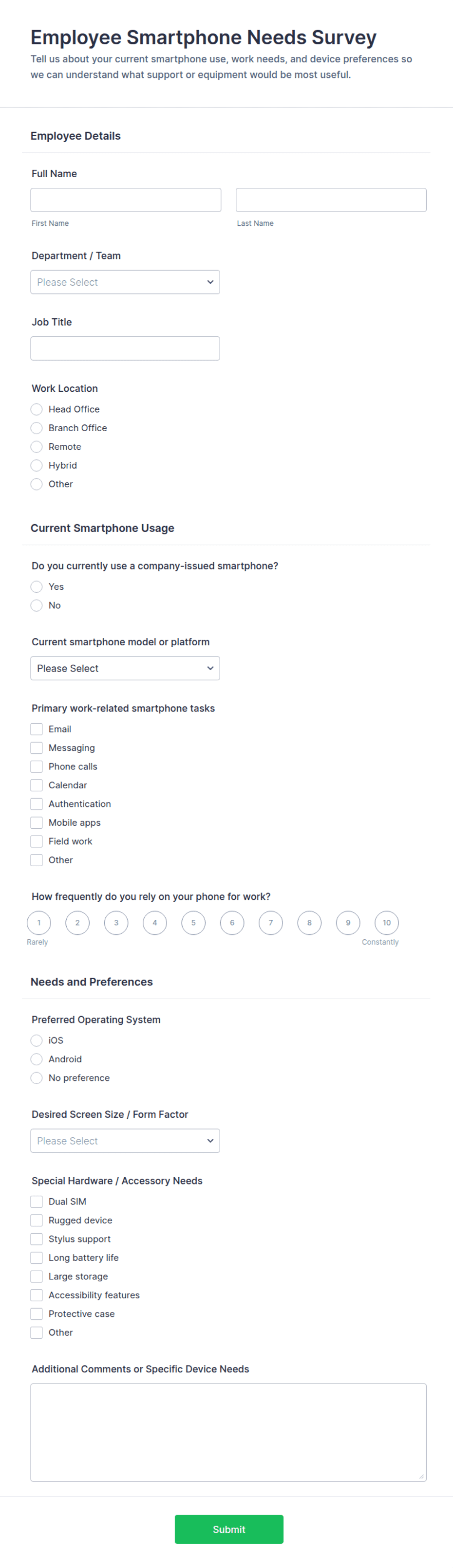Expand the Current smartphone model dropdown
Image resolution: width=453 pixels, height=1568 pixels.
coord(125,668)
